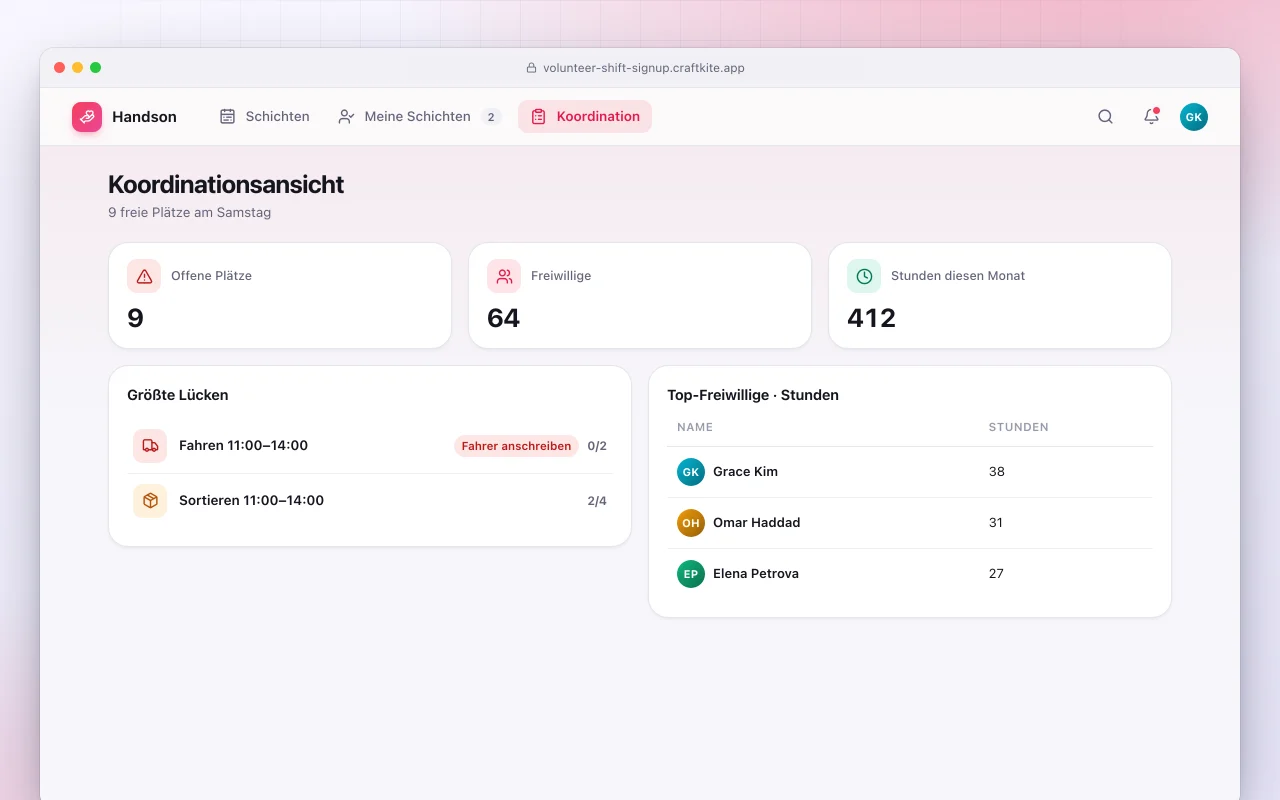Screen dimensions: 1280x800
Task: Click the STUNDEN column header
Action: click(x=1018, y=427)
